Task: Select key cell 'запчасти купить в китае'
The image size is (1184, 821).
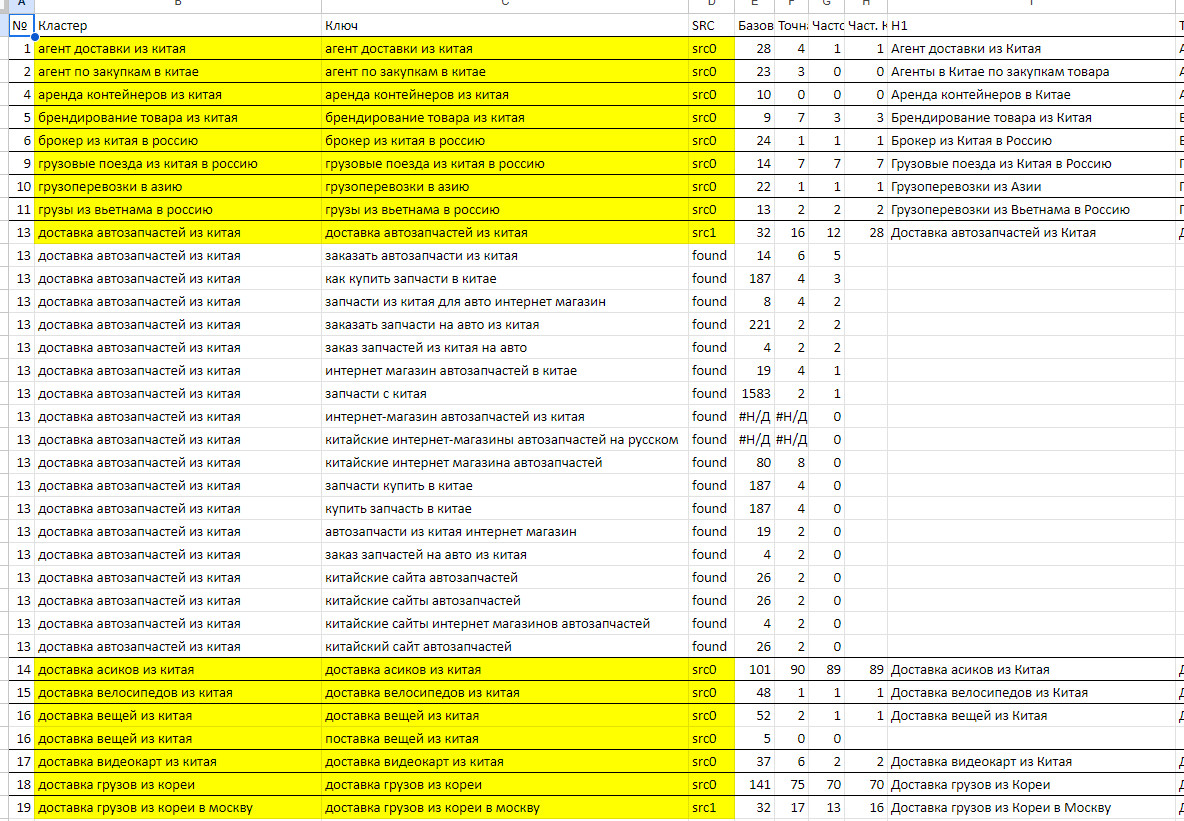Action: click(504, 486)
